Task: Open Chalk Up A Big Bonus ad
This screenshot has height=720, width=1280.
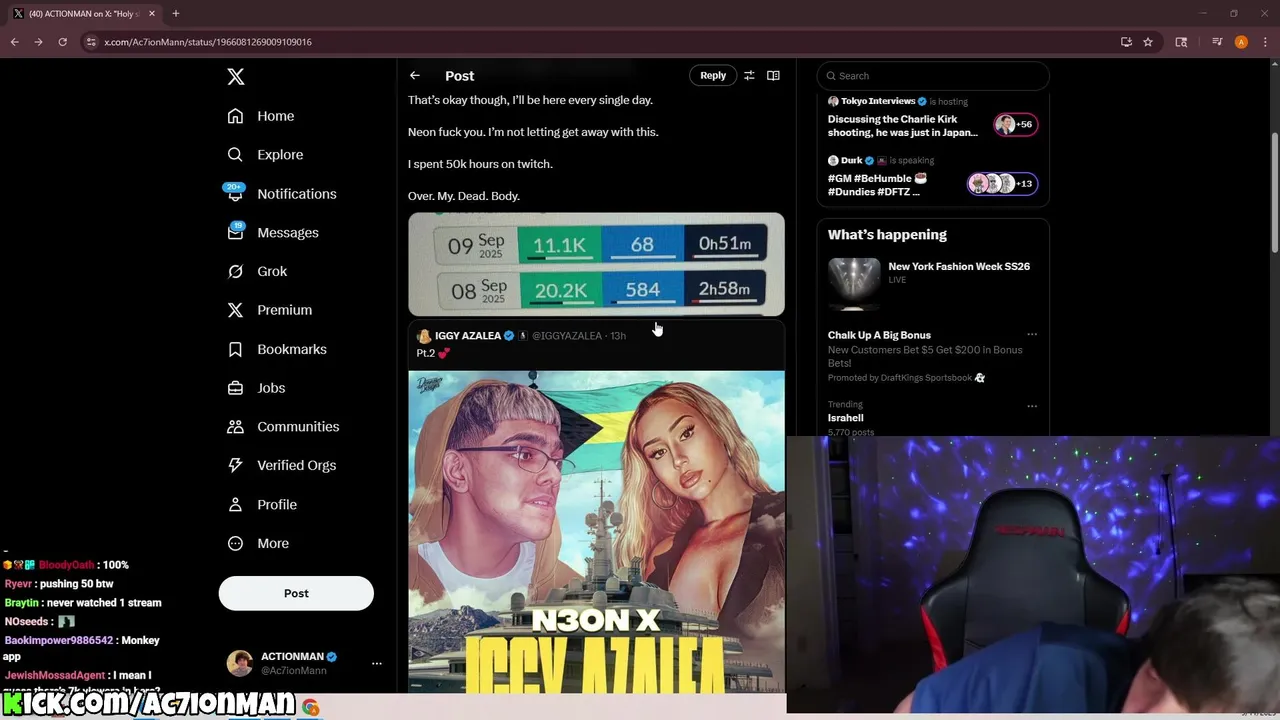Action: point(879,335)
